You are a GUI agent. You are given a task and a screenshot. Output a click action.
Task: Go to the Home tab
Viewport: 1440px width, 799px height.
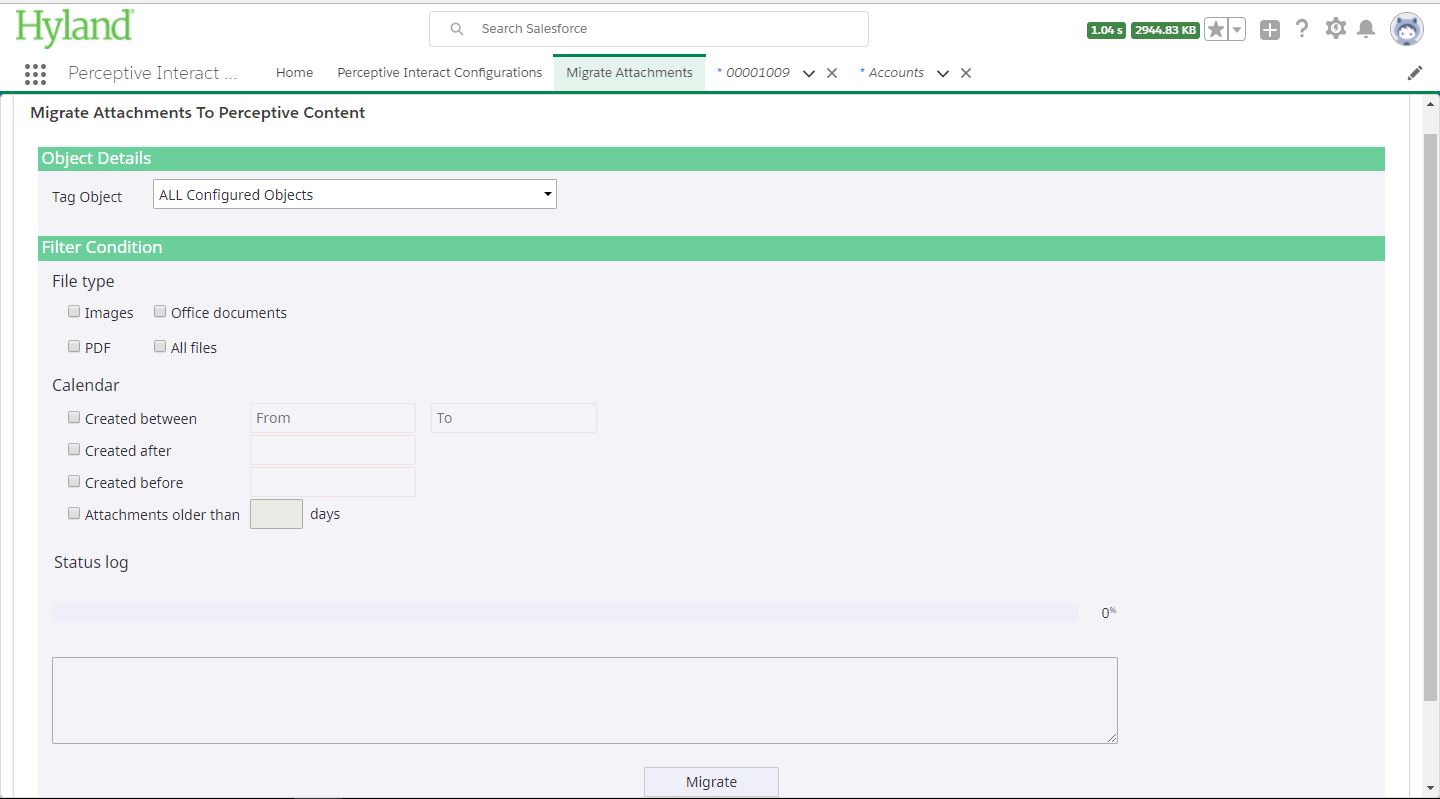[294, 72]
